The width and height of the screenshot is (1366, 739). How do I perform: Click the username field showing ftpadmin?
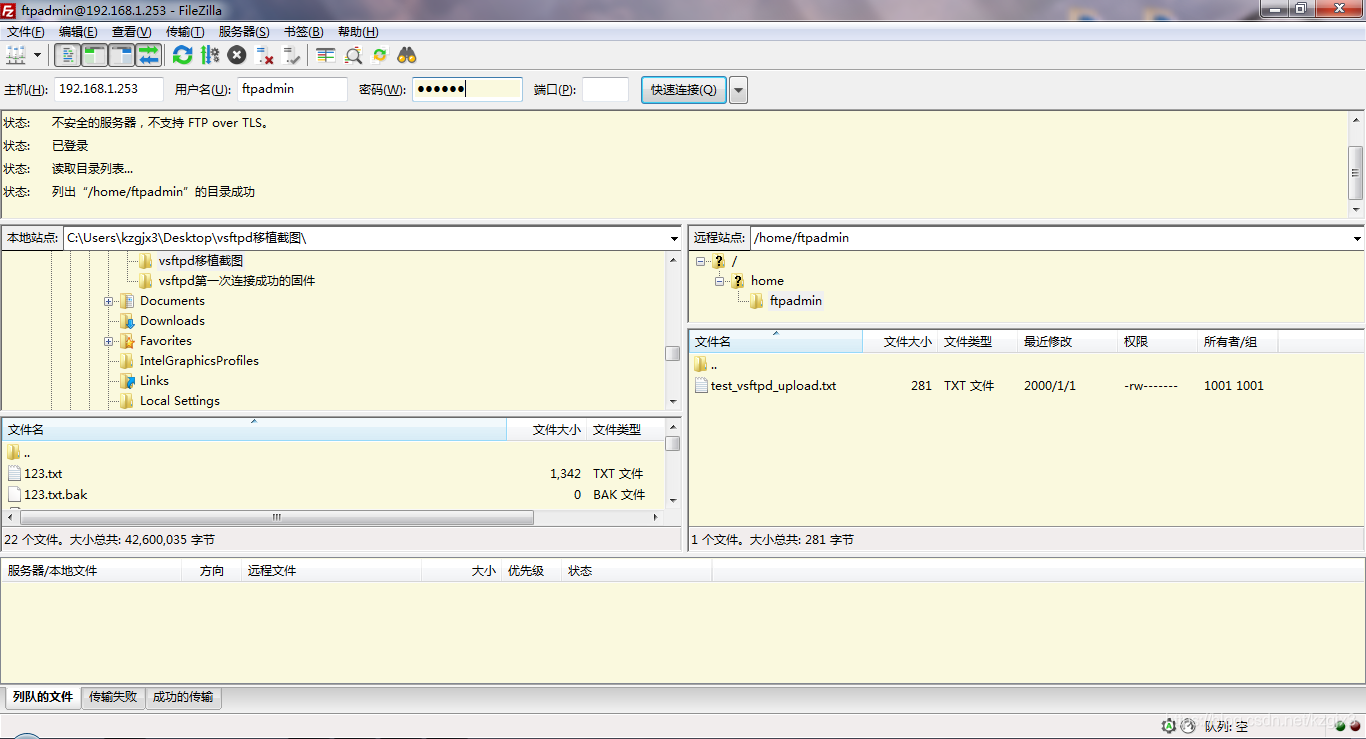pyautogui.click(x=293, y=89)
